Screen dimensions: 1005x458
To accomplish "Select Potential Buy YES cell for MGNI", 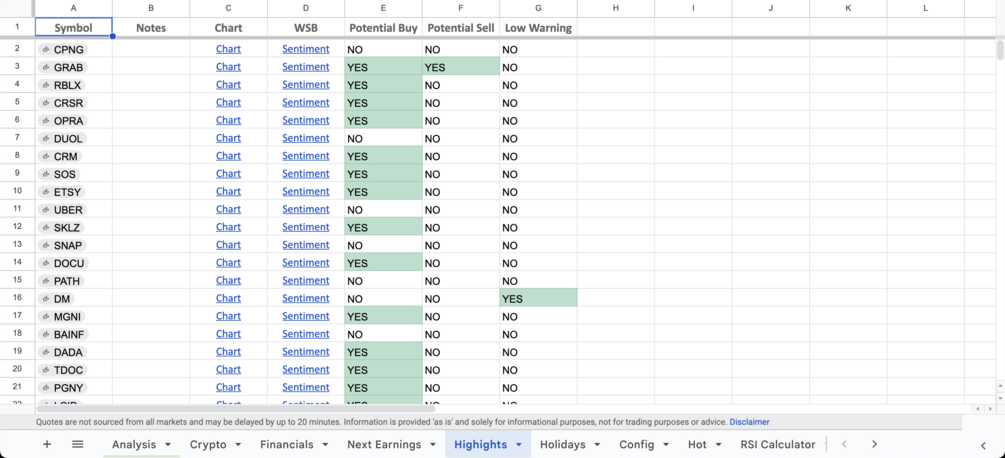I will click(383, 316).
